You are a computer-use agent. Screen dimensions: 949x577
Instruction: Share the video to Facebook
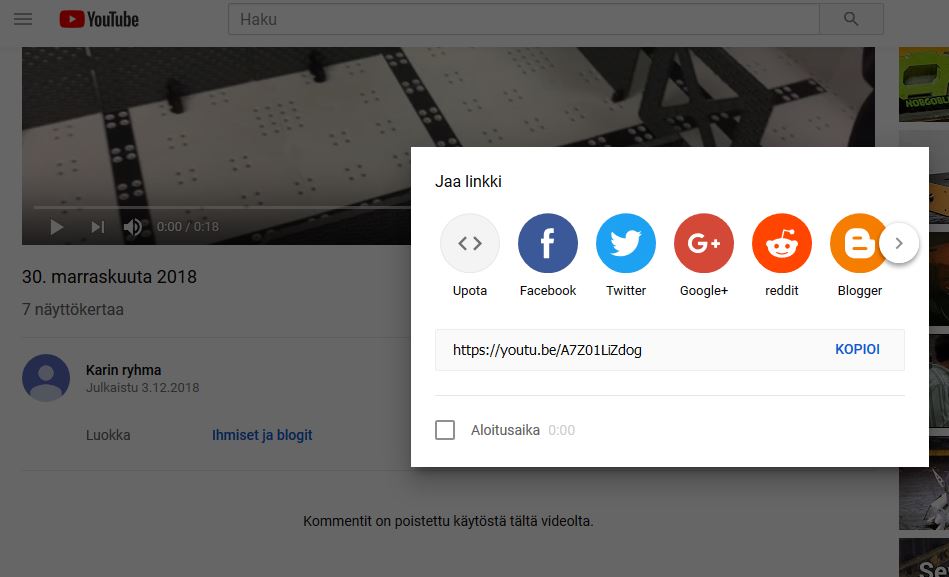tap(548, 244)
